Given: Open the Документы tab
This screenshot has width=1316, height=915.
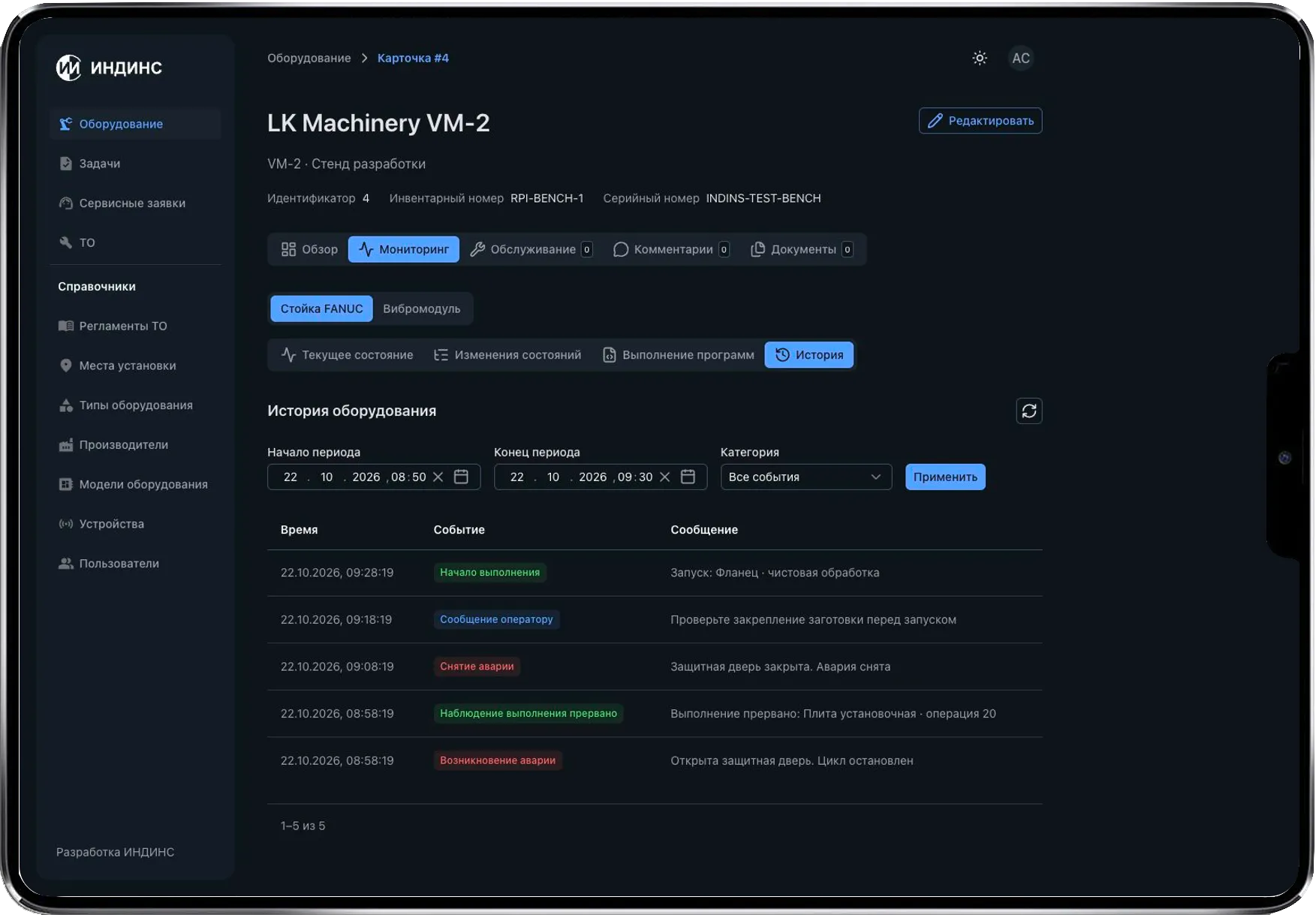Looking at the screenshot, I should pyautogui.click(x=801, y=249).
